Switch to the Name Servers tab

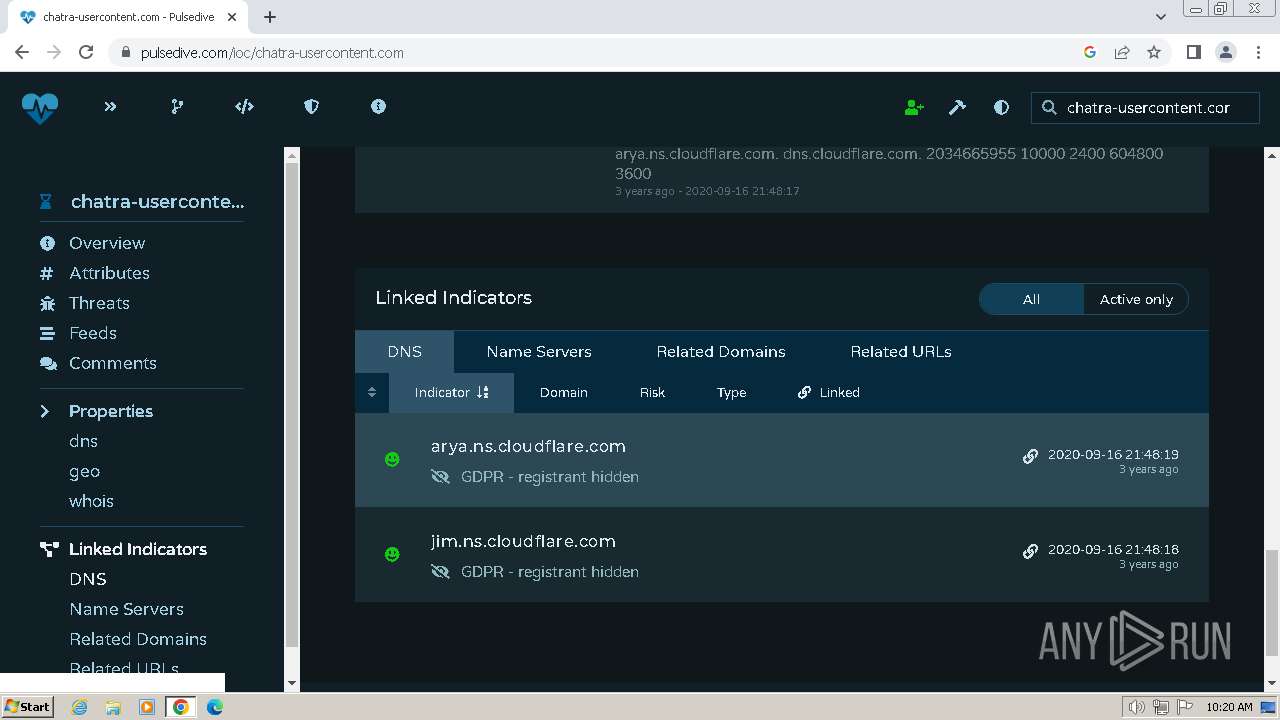point(539,352)
